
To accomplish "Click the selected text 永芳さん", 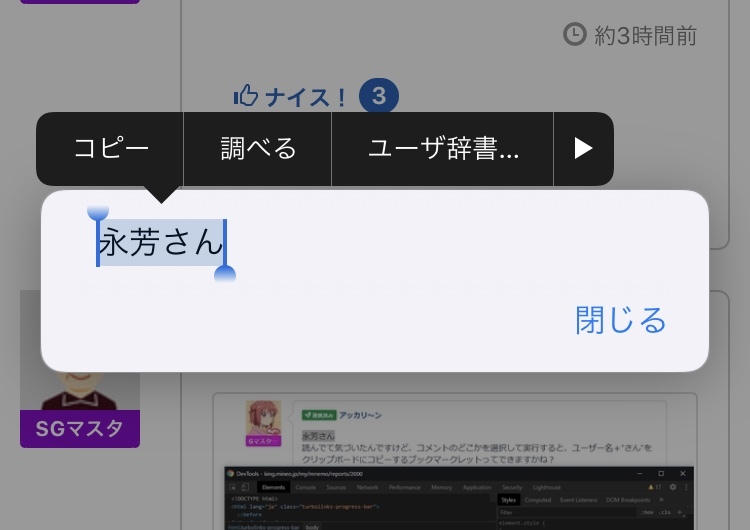I will [x=161, y=243].
